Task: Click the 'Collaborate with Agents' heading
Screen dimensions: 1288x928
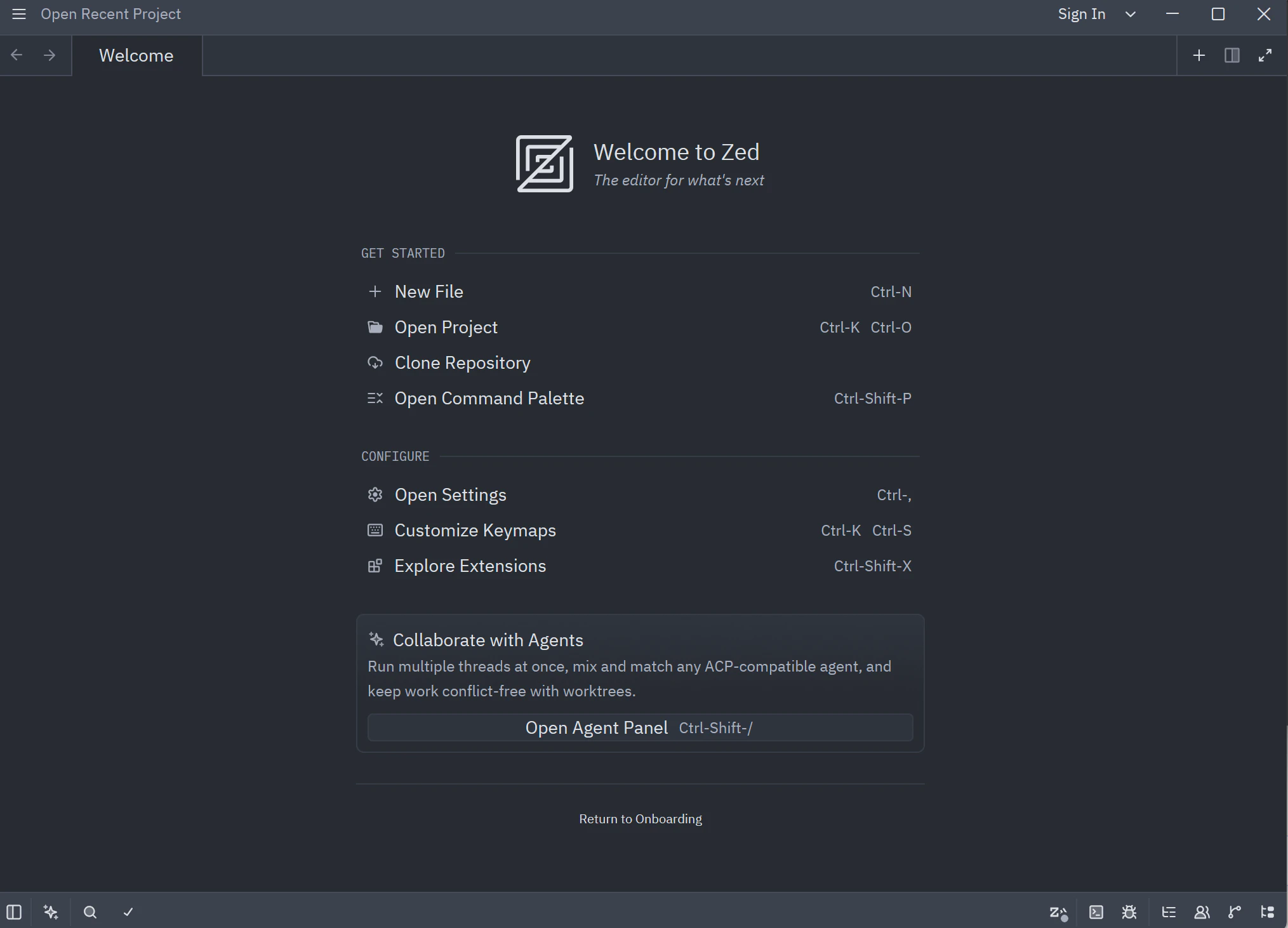Action: (x=488, y=640)
